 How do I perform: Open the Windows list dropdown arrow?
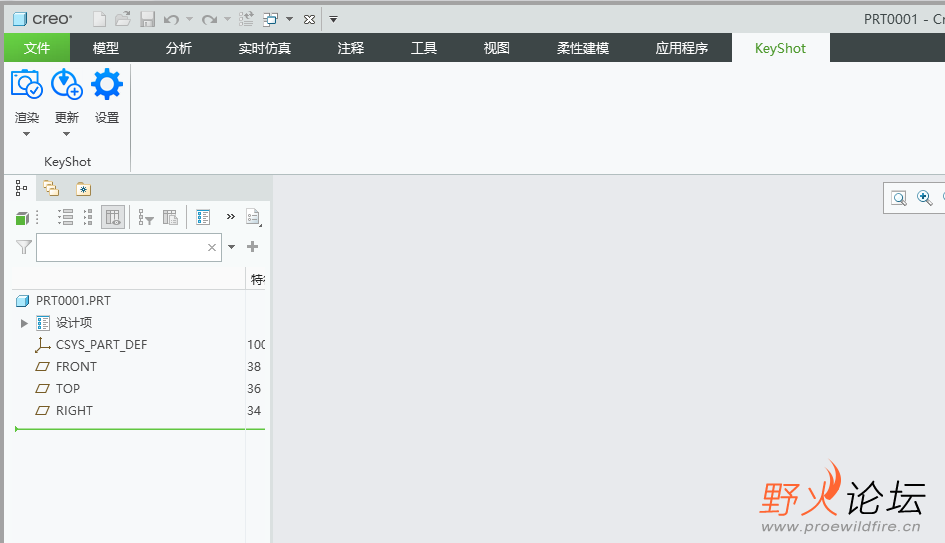pyautogui.click(x=289, y=19)
